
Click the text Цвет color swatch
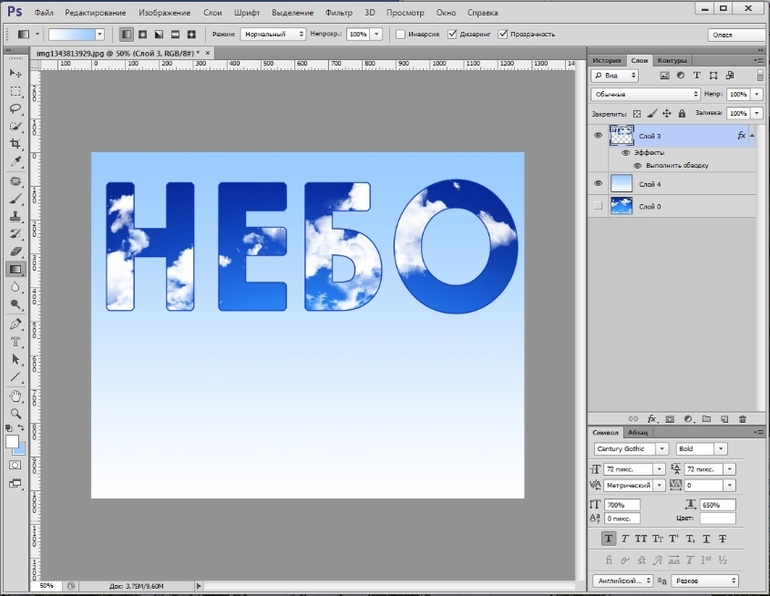point(717,519)
